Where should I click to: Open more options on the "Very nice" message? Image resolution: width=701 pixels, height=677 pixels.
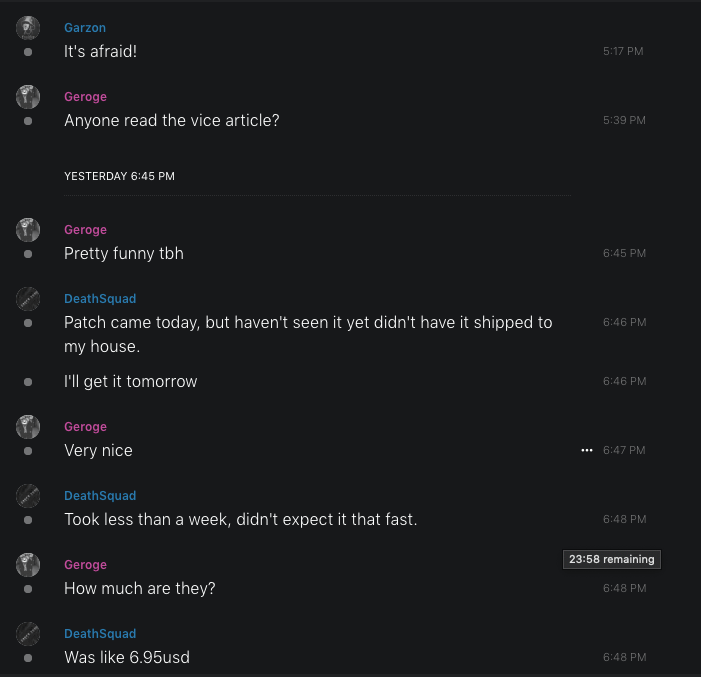(587, 450)
